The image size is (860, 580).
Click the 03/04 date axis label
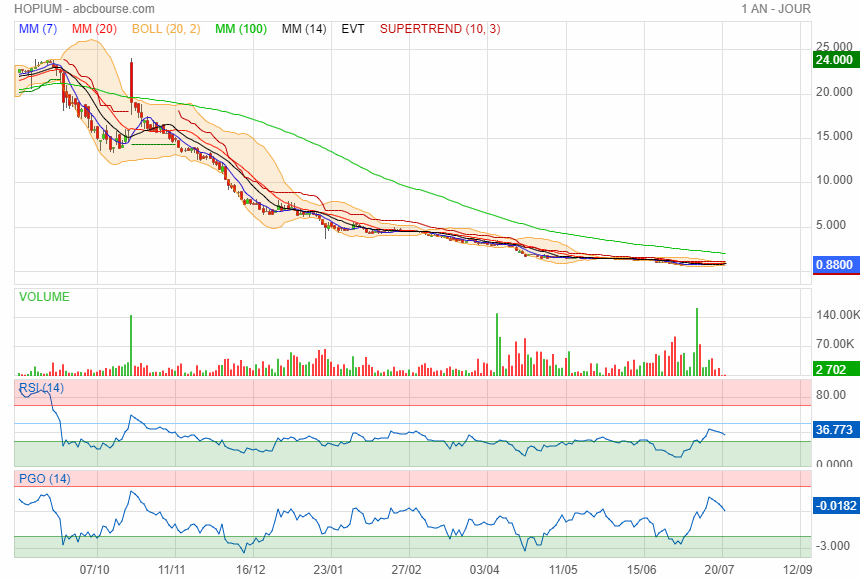(x=485, y=570)
